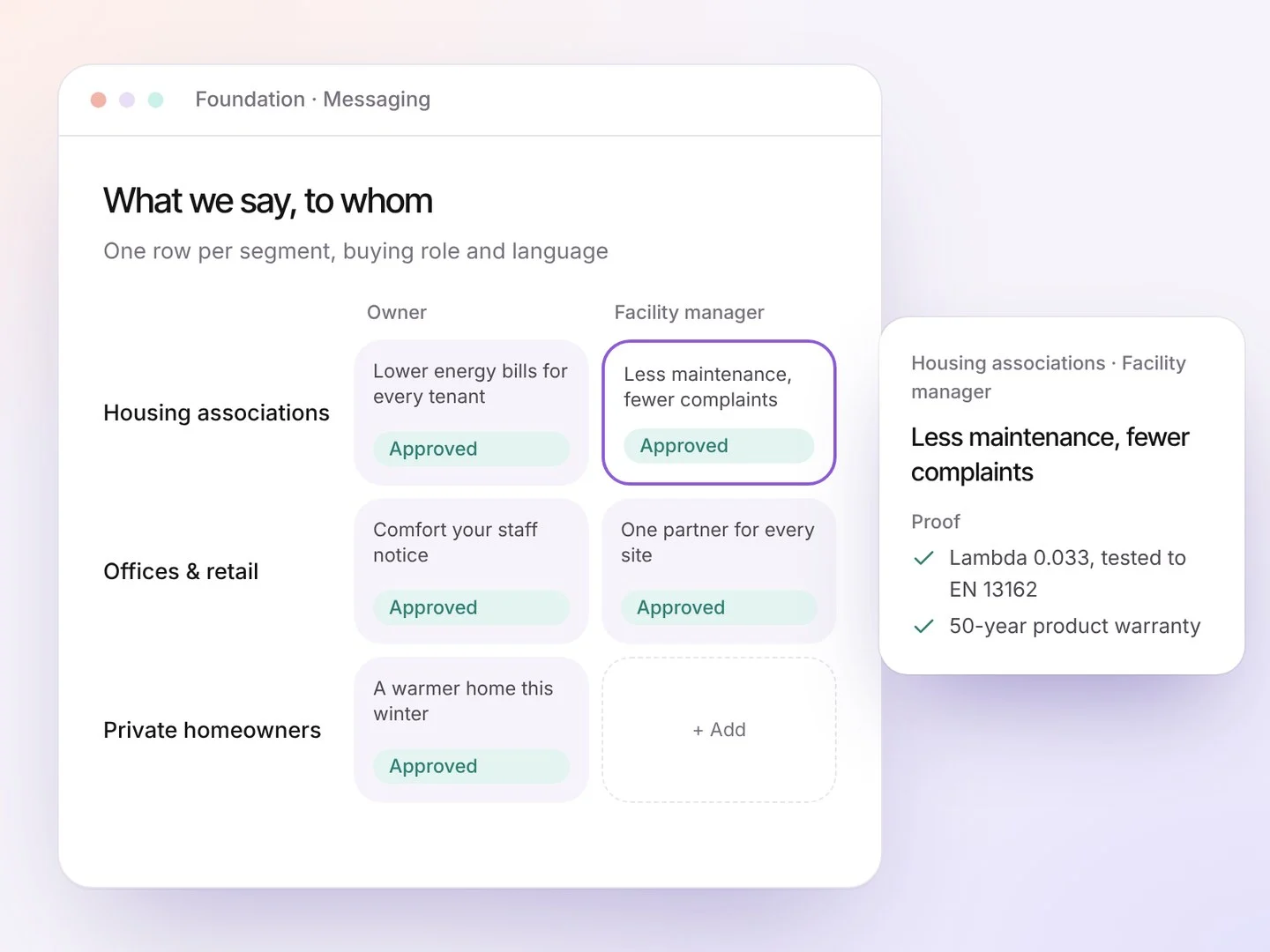Open the 'A warmer home this winter' card

click(471, 730)
